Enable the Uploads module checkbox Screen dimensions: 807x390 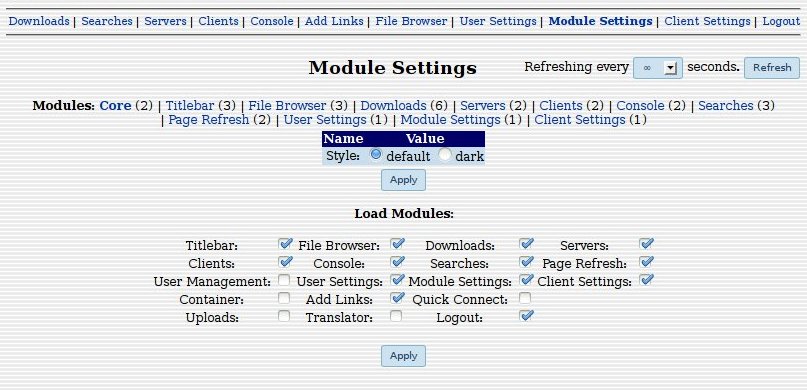tap(284, 316)
